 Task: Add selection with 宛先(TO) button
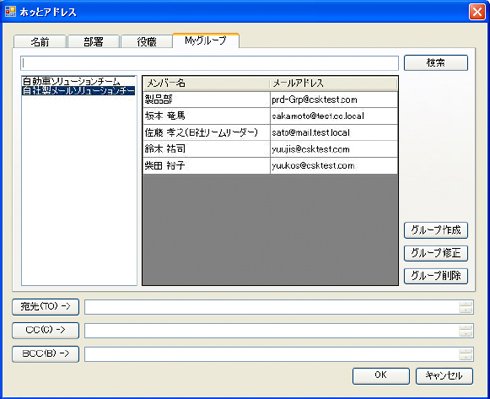click(46, 307)
